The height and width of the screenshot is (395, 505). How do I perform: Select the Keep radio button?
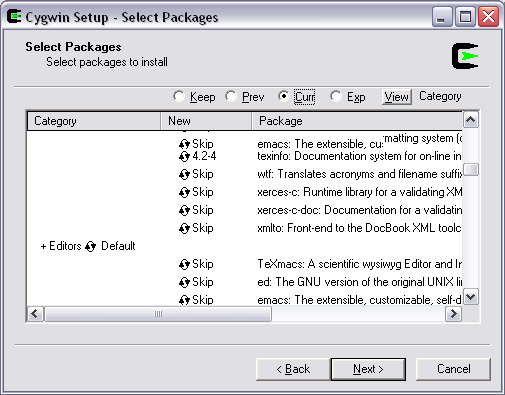pyautogui.click(x=179, y=97)
